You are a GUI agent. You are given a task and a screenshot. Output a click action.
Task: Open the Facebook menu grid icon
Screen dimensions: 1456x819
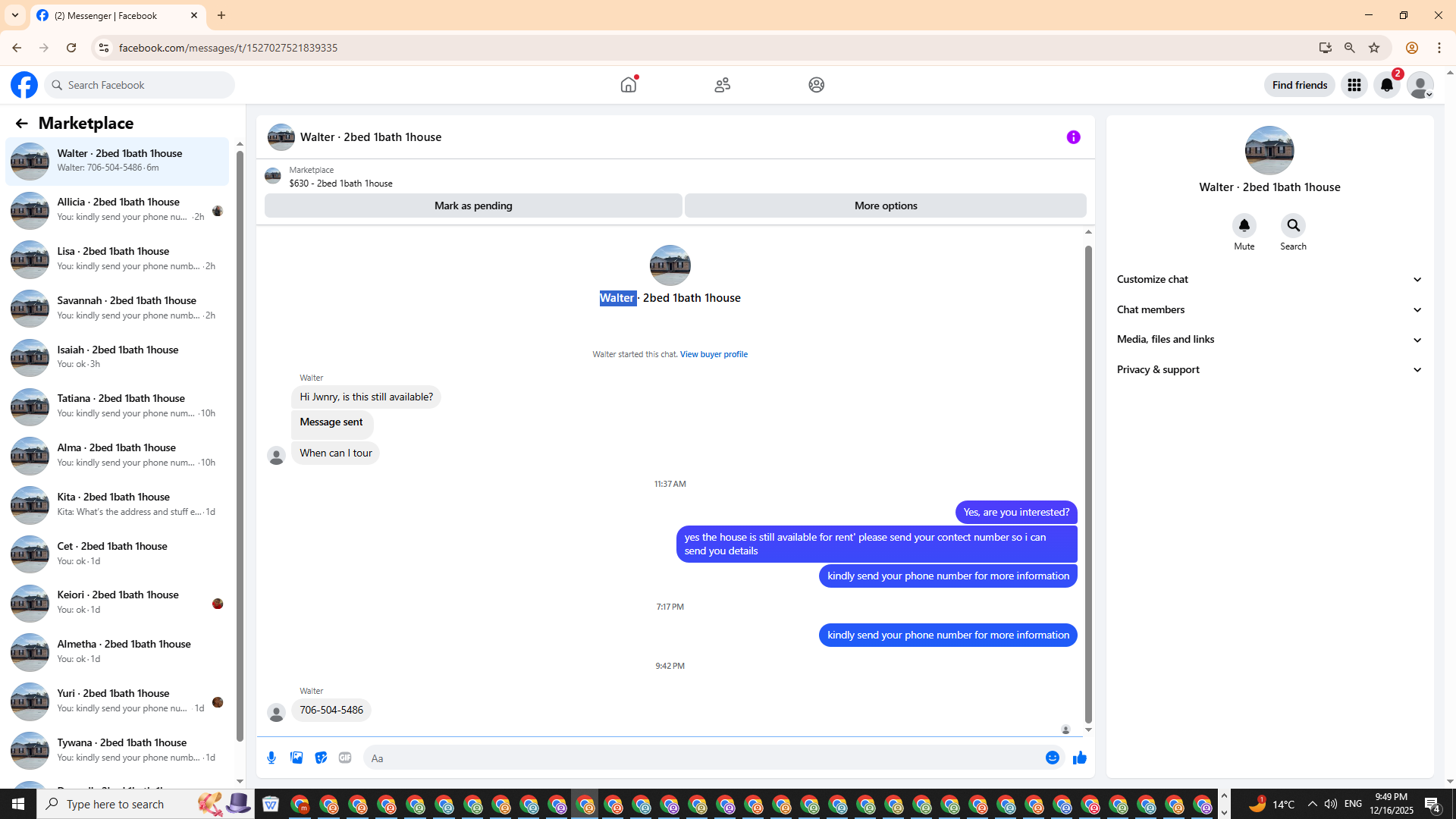pyautogui.click(x=1354, y=85)
